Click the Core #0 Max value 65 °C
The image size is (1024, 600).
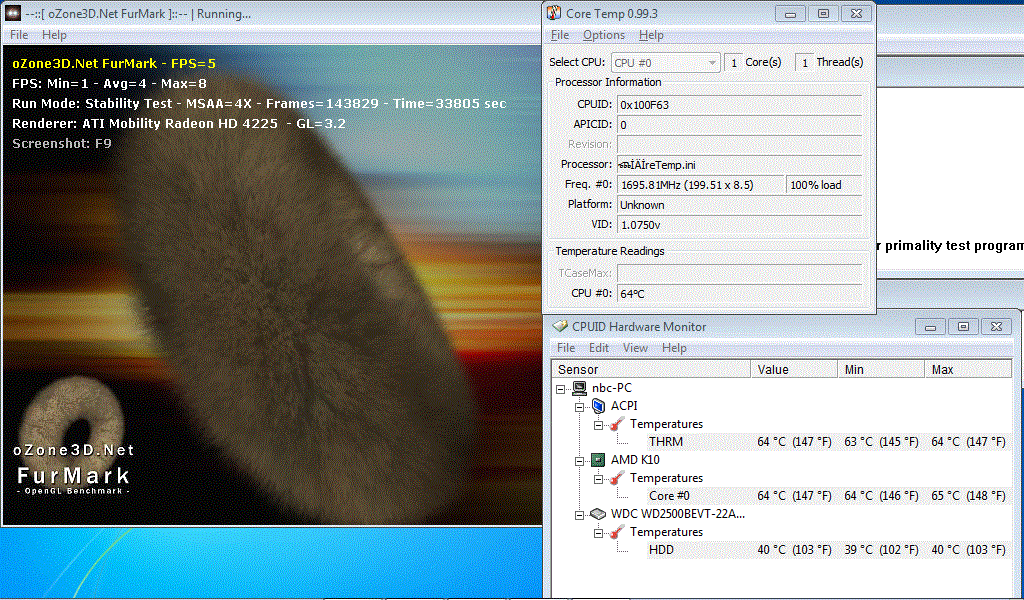pyautogui.click(x=968, y=496)
